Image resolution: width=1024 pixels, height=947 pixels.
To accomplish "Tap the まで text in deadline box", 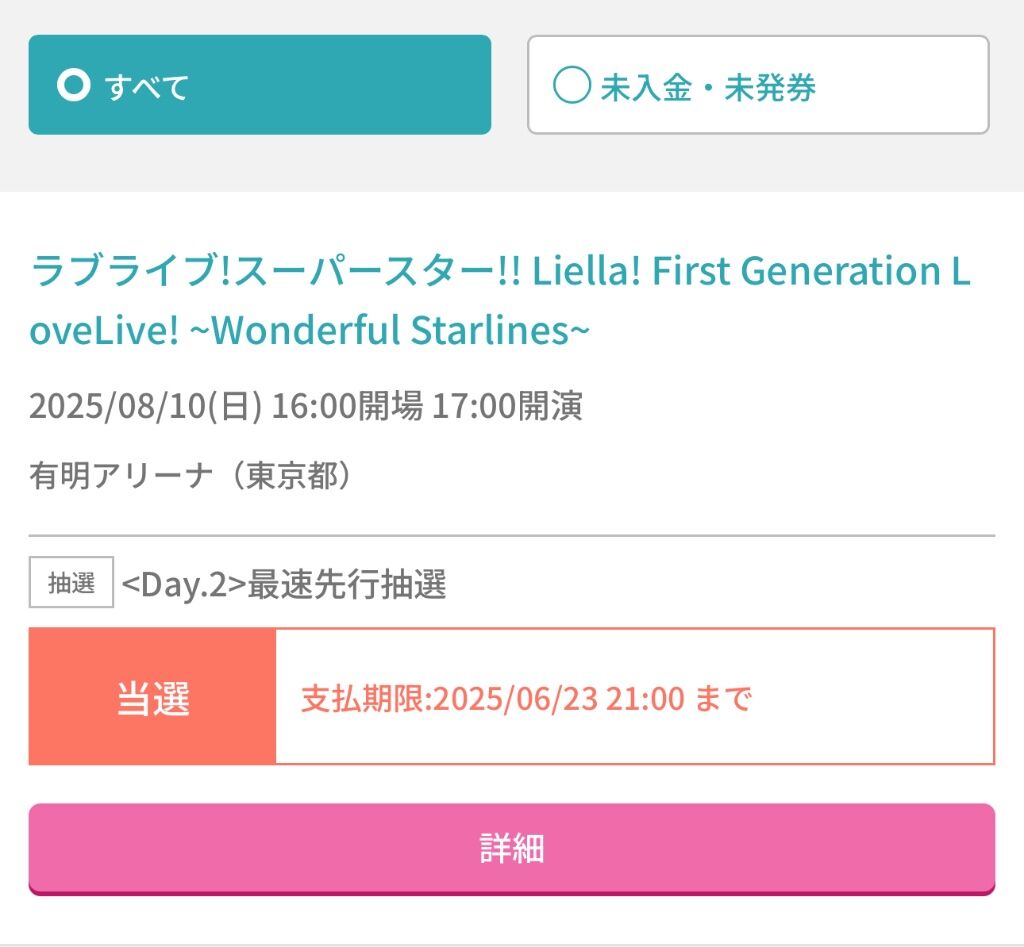I will pos(723,698).
